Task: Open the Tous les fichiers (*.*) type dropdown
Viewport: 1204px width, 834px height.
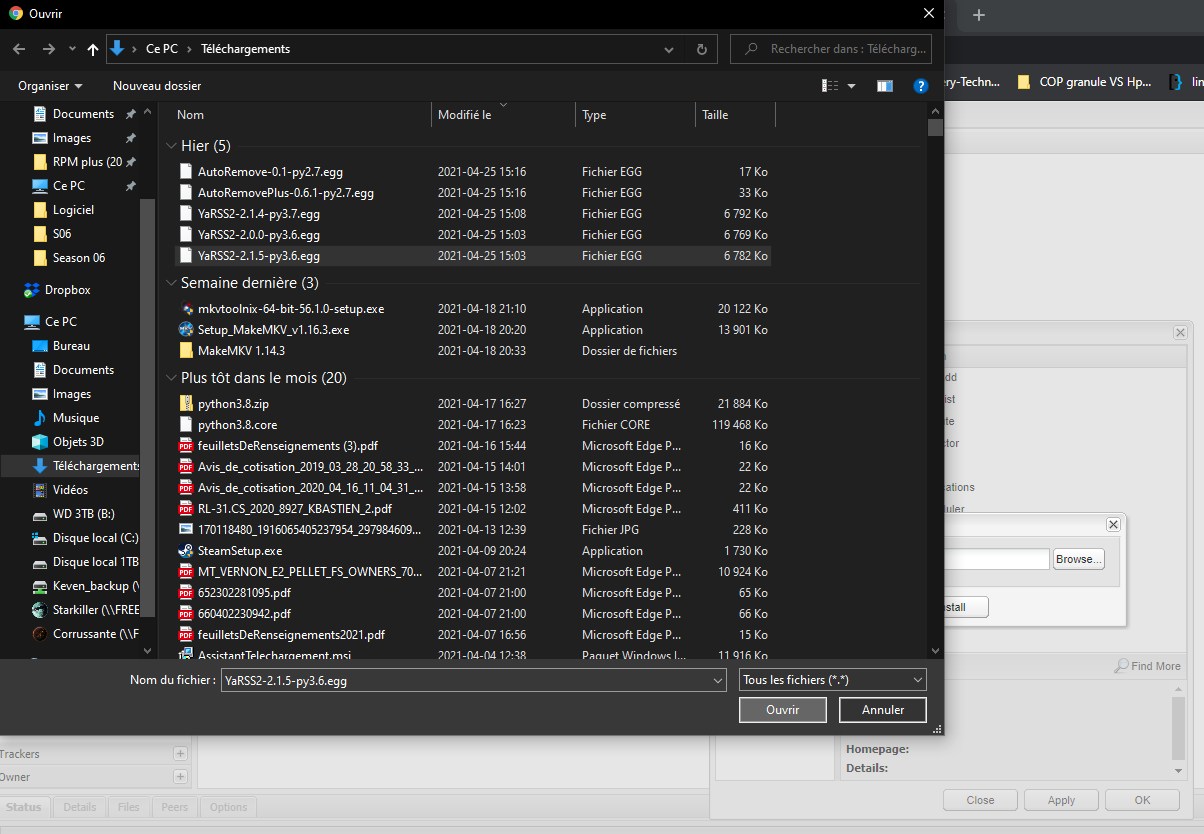Action: 833,680
